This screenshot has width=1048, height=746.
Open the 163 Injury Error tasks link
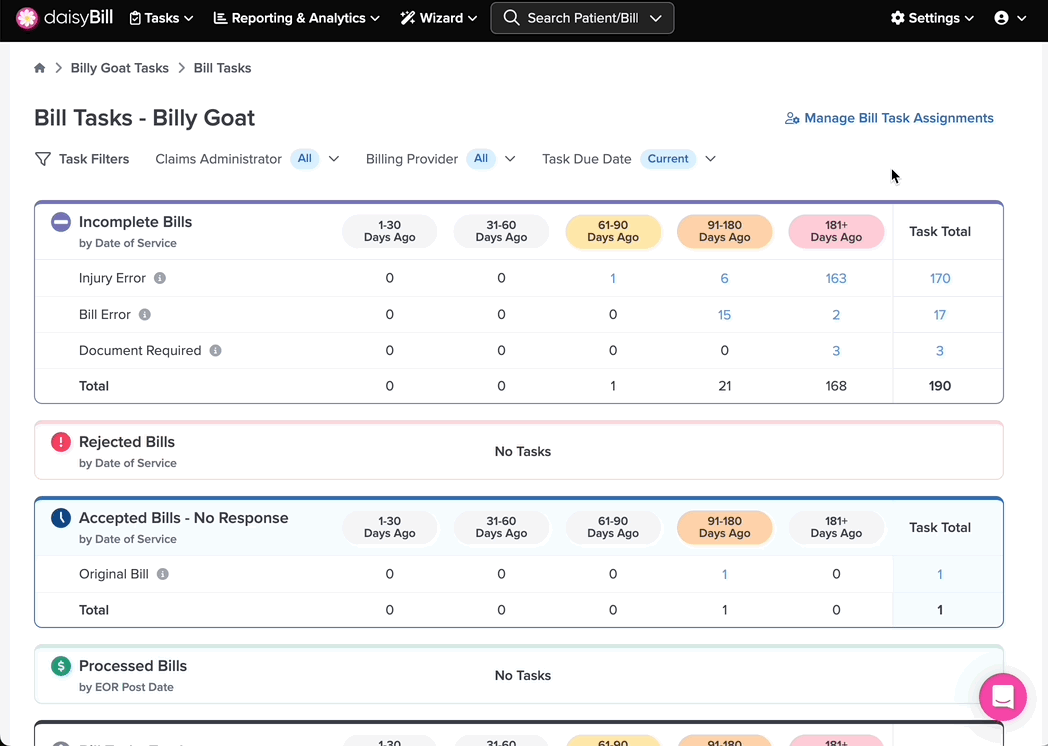(x=835, y=278)
